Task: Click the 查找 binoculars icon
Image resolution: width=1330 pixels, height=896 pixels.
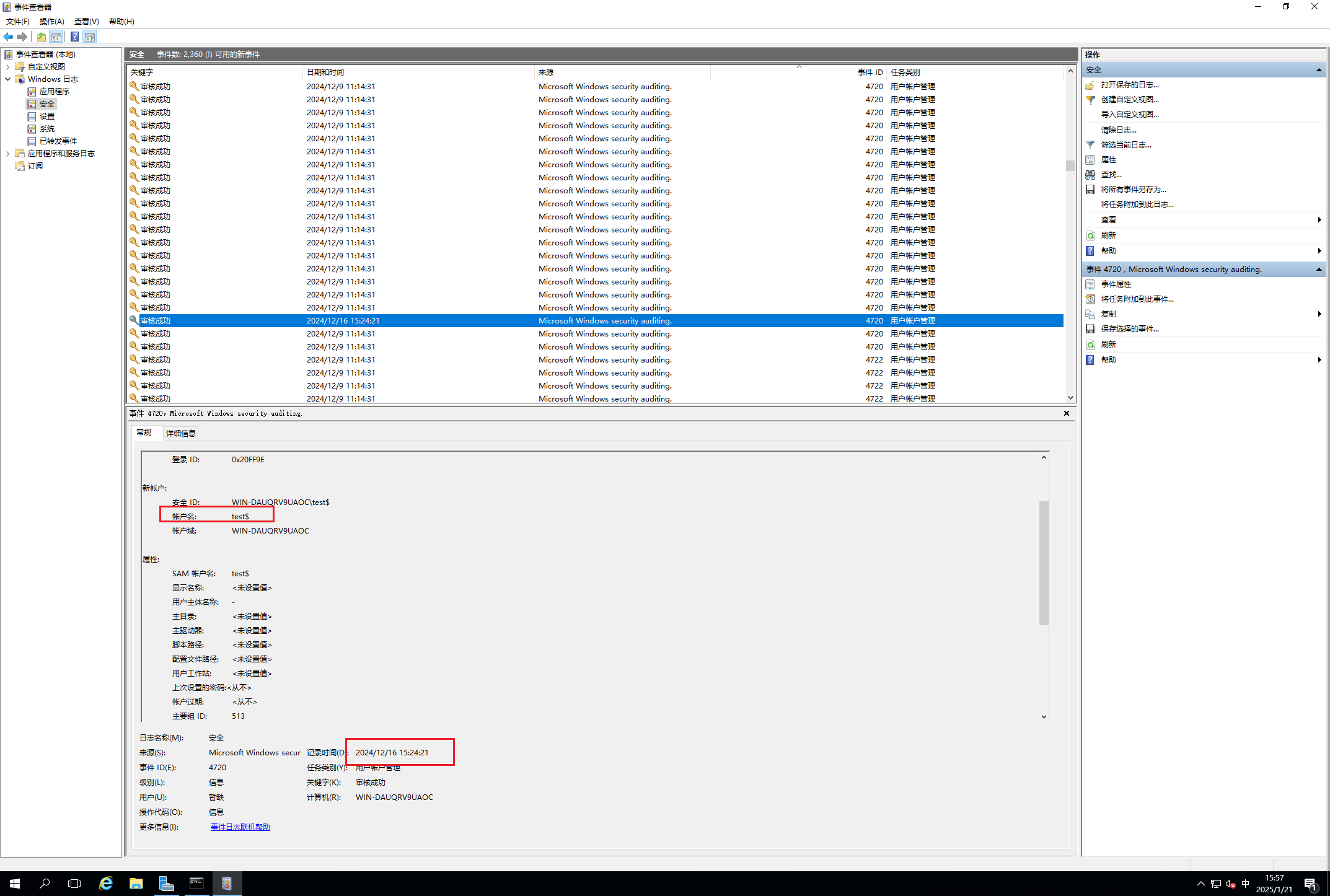Action: click(1090, 175)
